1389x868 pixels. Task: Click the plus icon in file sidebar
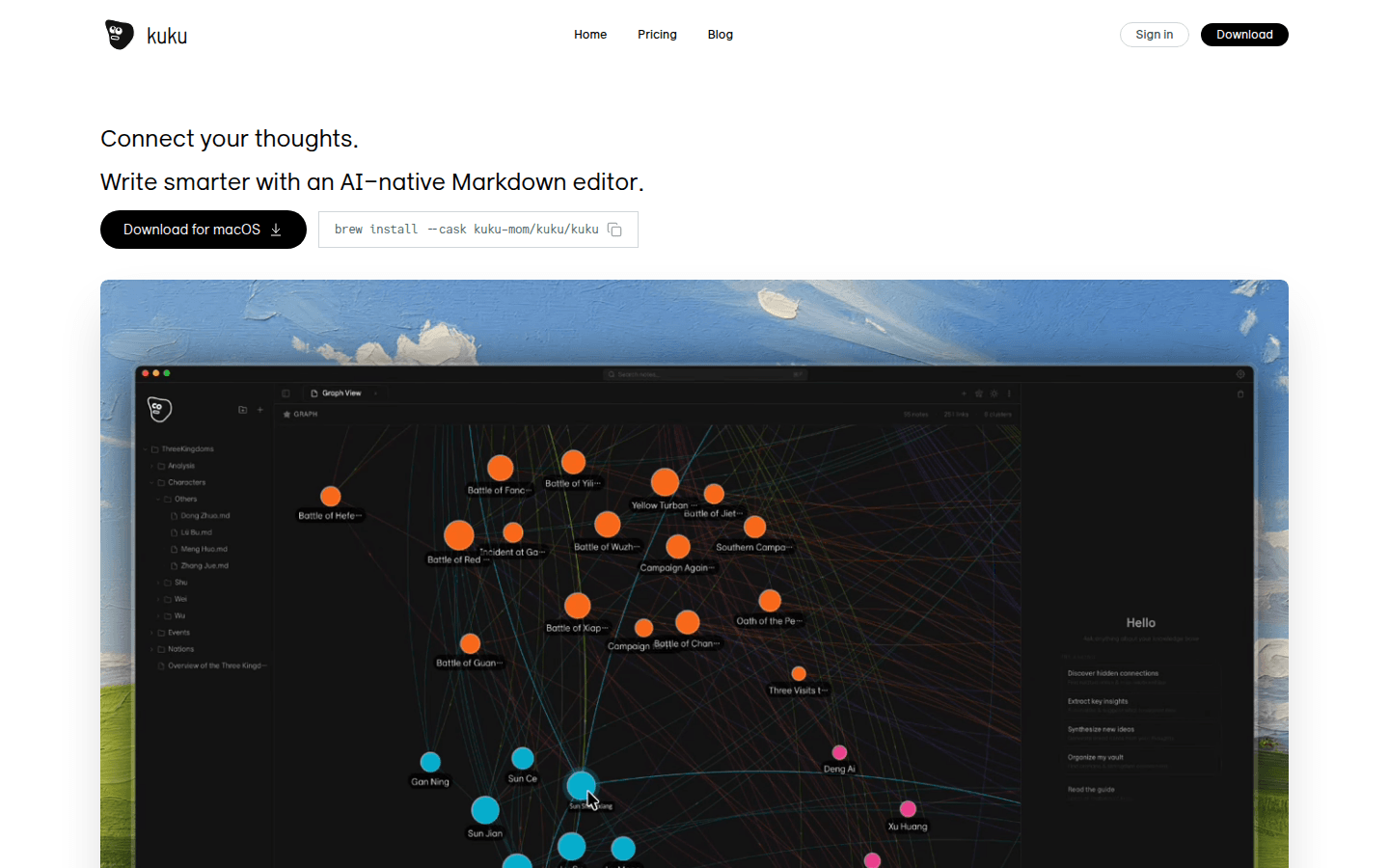pos(259,410)
